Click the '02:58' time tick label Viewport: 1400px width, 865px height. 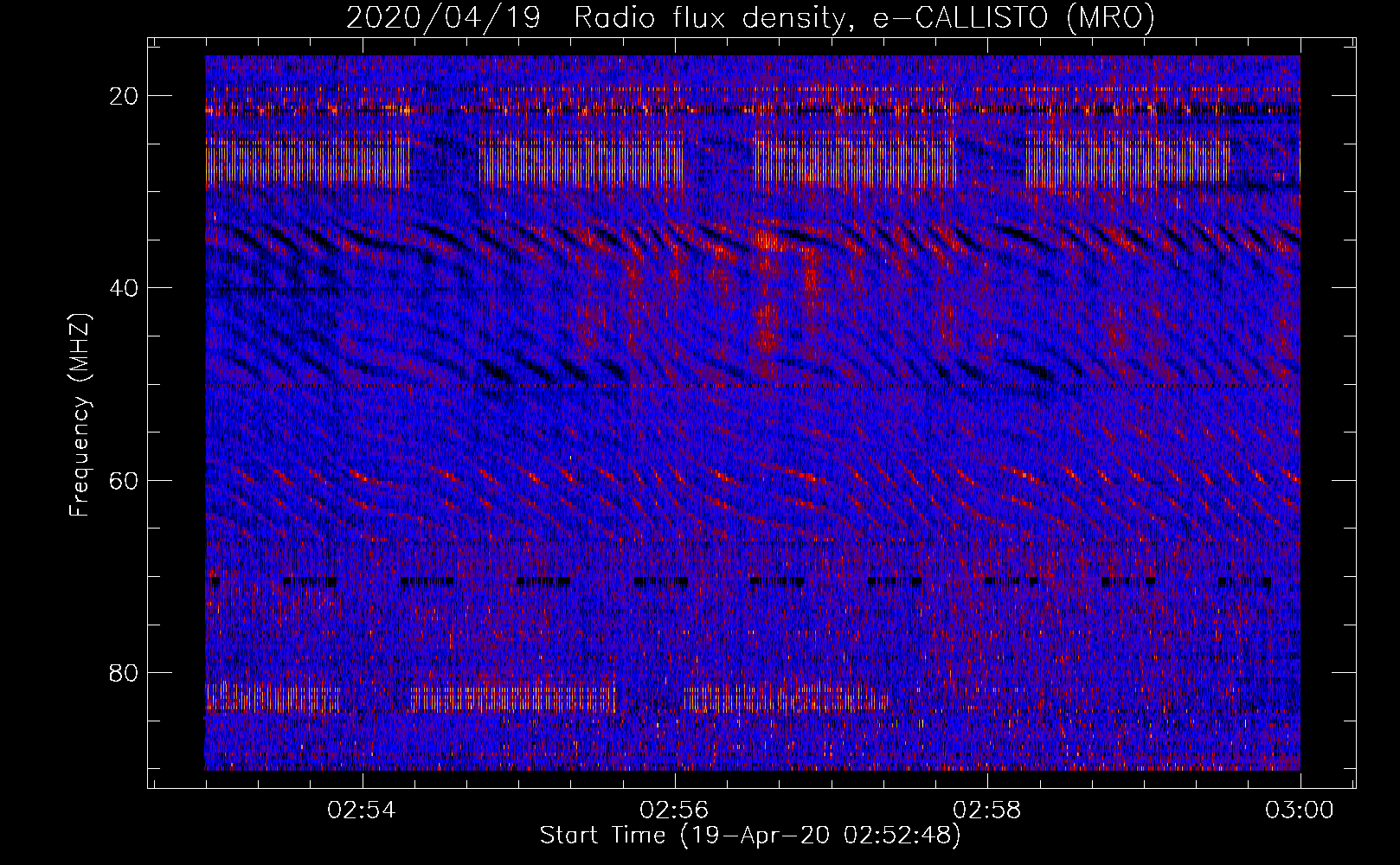pos(987,811)
